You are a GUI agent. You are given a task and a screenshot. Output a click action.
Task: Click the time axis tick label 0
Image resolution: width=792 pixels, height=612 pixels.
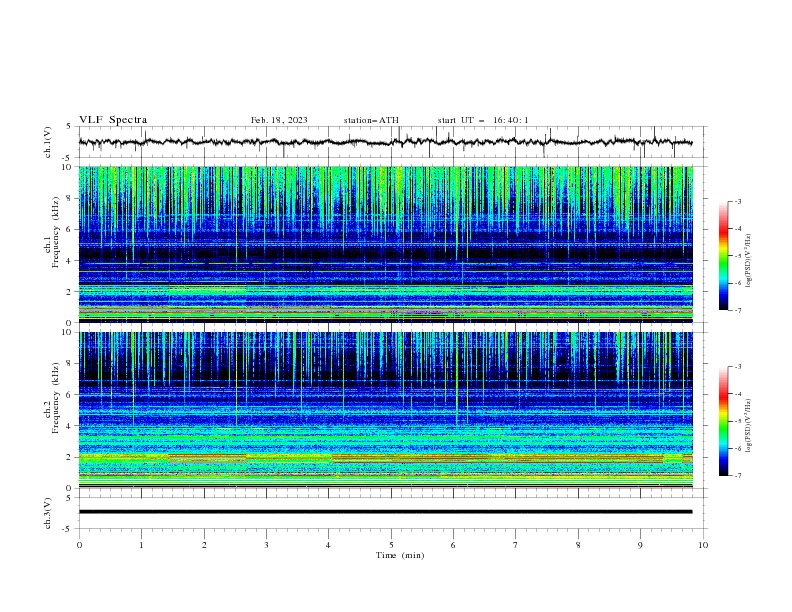pyautogui.click(x=79, y=545)
